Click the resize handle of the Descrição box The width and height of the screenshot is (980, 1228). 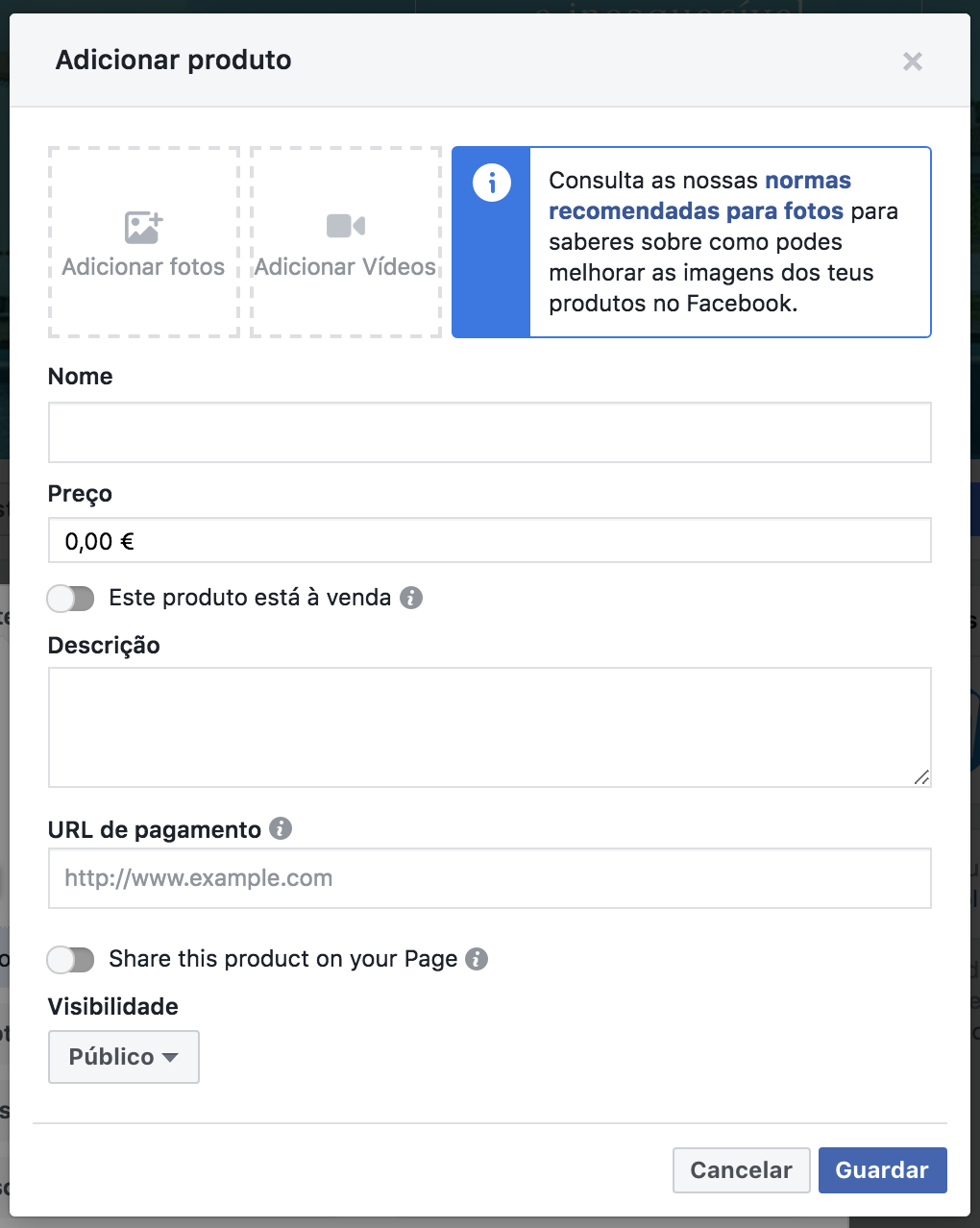922,775
